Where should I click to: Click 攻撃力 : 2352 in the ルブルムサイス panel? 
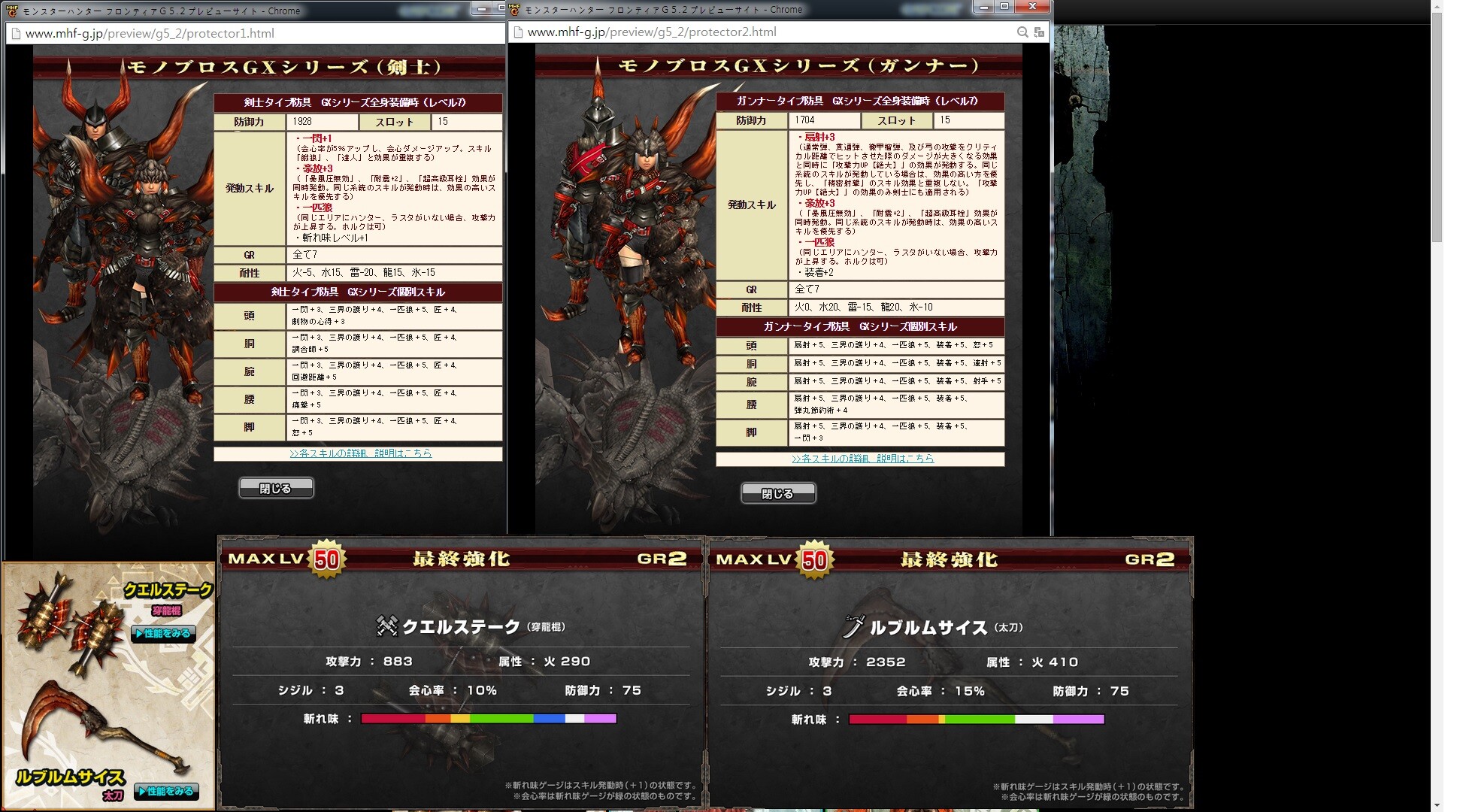point(857,662)
